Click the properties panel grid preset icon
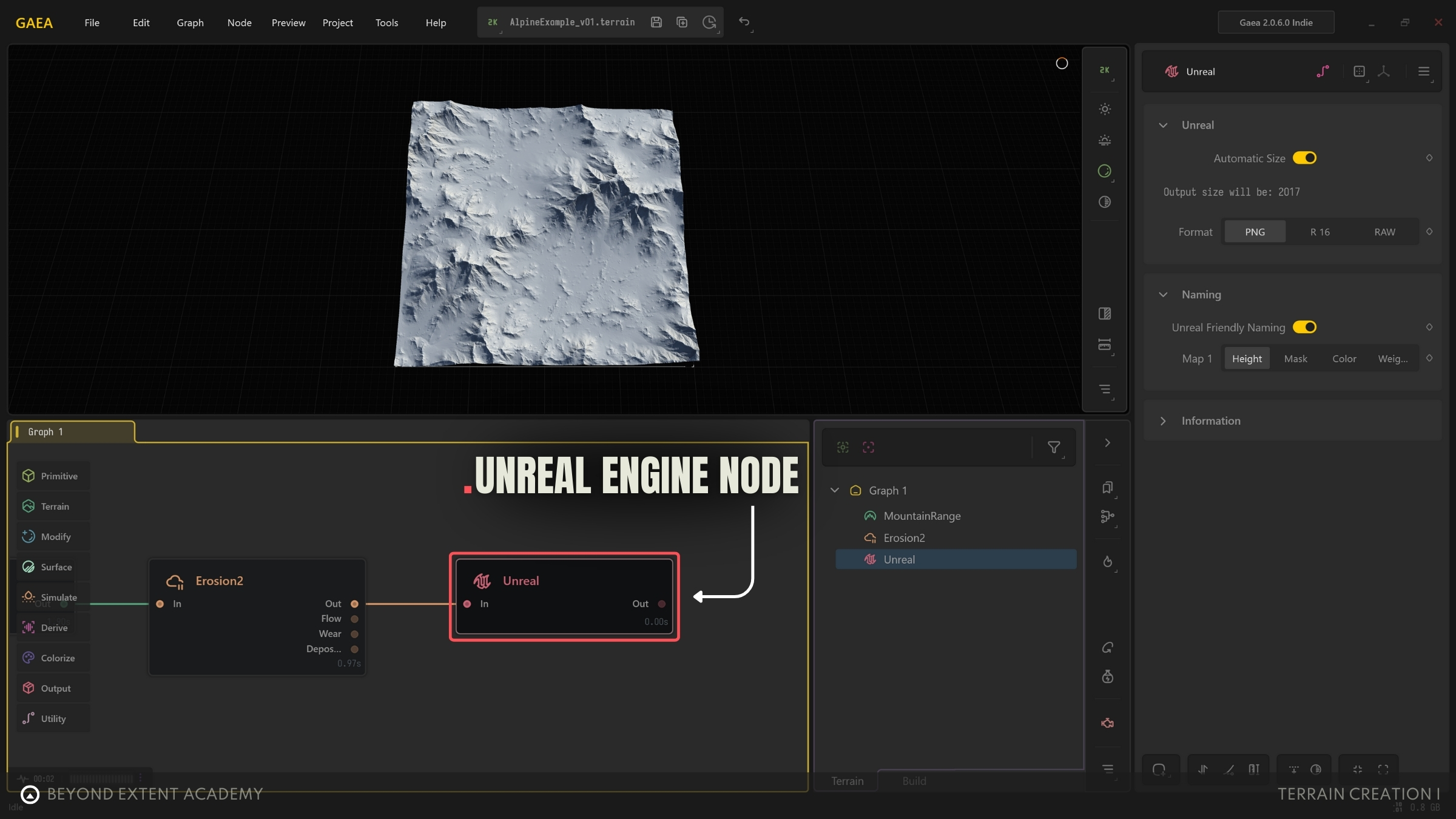The image size is (1456, 819). pos(1359,72)
